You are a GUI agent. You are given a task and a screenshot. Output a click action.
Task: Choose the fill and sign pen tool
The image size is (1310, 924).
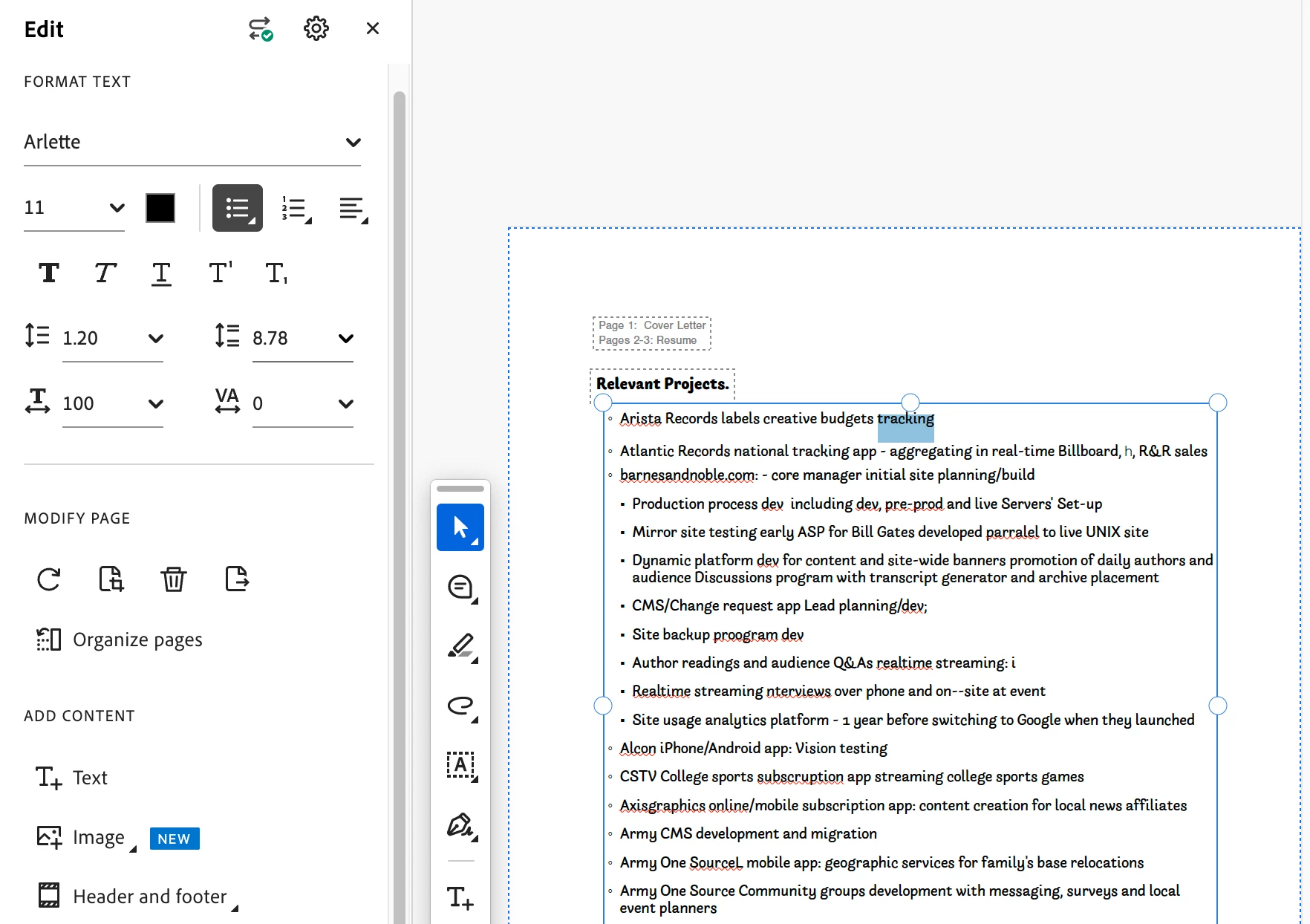point(460,825)
